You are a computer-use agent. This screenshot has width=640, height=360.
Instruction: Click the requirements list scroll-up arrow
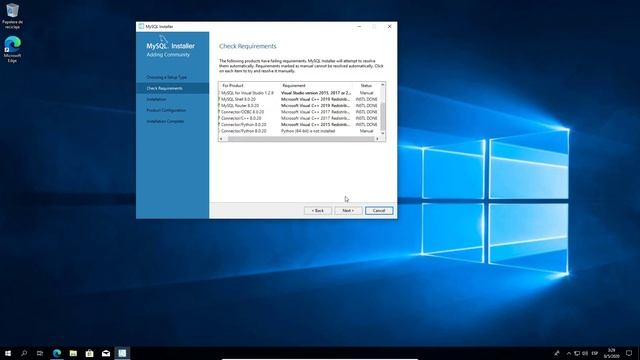coord(383,85)
